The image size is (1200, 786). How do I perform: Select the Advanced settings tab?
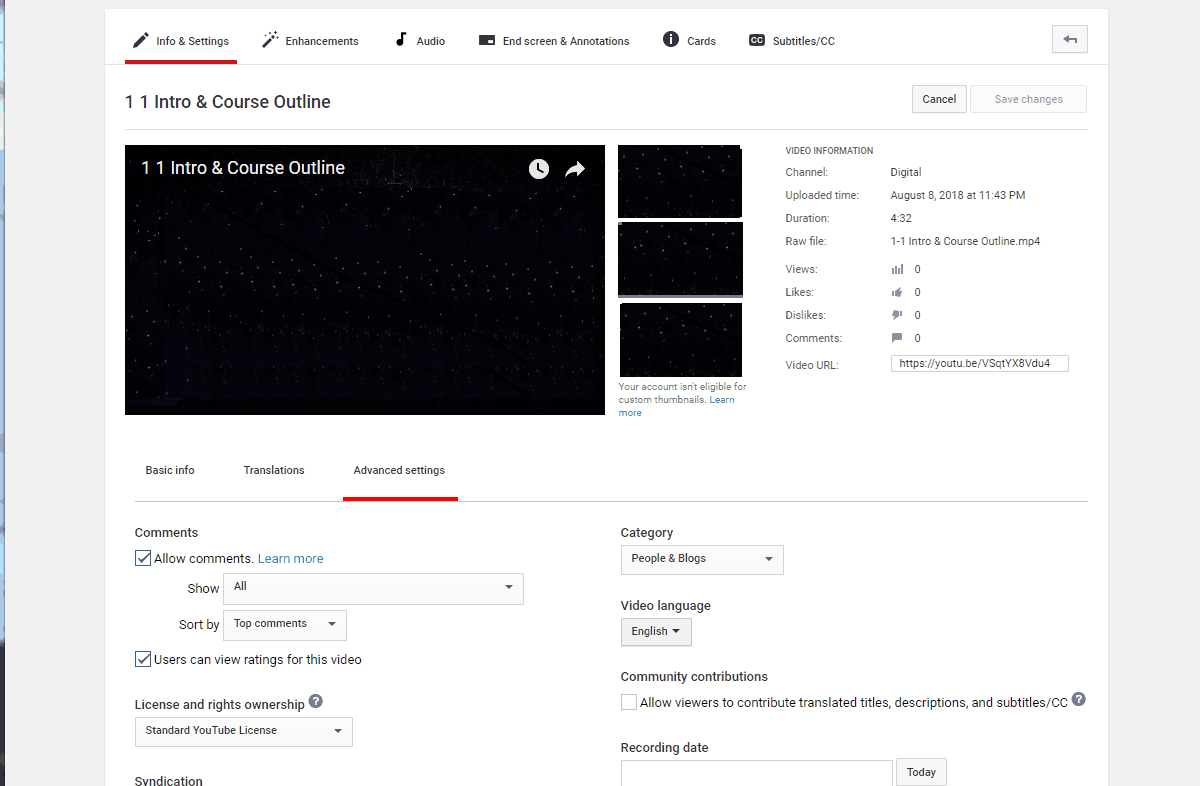point(400,470)
